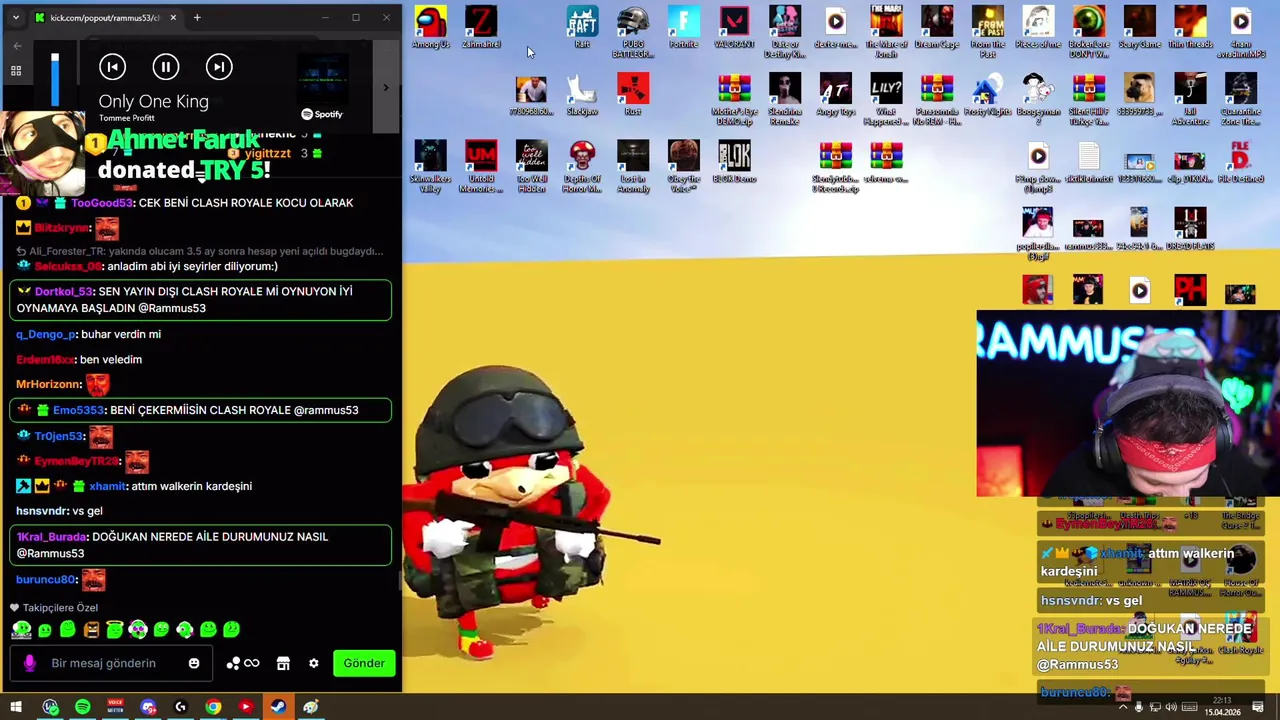Launch VALORANT desktop shortcut
This screenshot has width=1280, height=720.
pyautogui.click(x=734, y=28)
